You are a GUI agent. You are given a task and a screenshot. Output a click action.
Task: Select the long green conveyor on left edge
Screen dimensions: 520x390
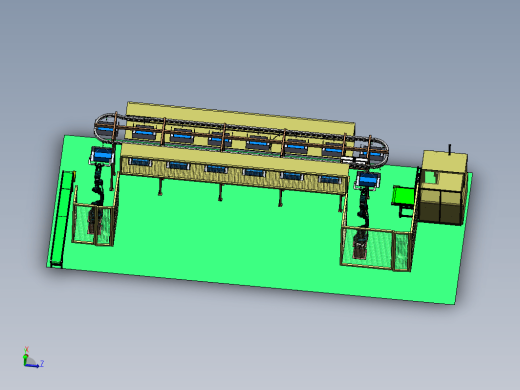tap(62, 218)
